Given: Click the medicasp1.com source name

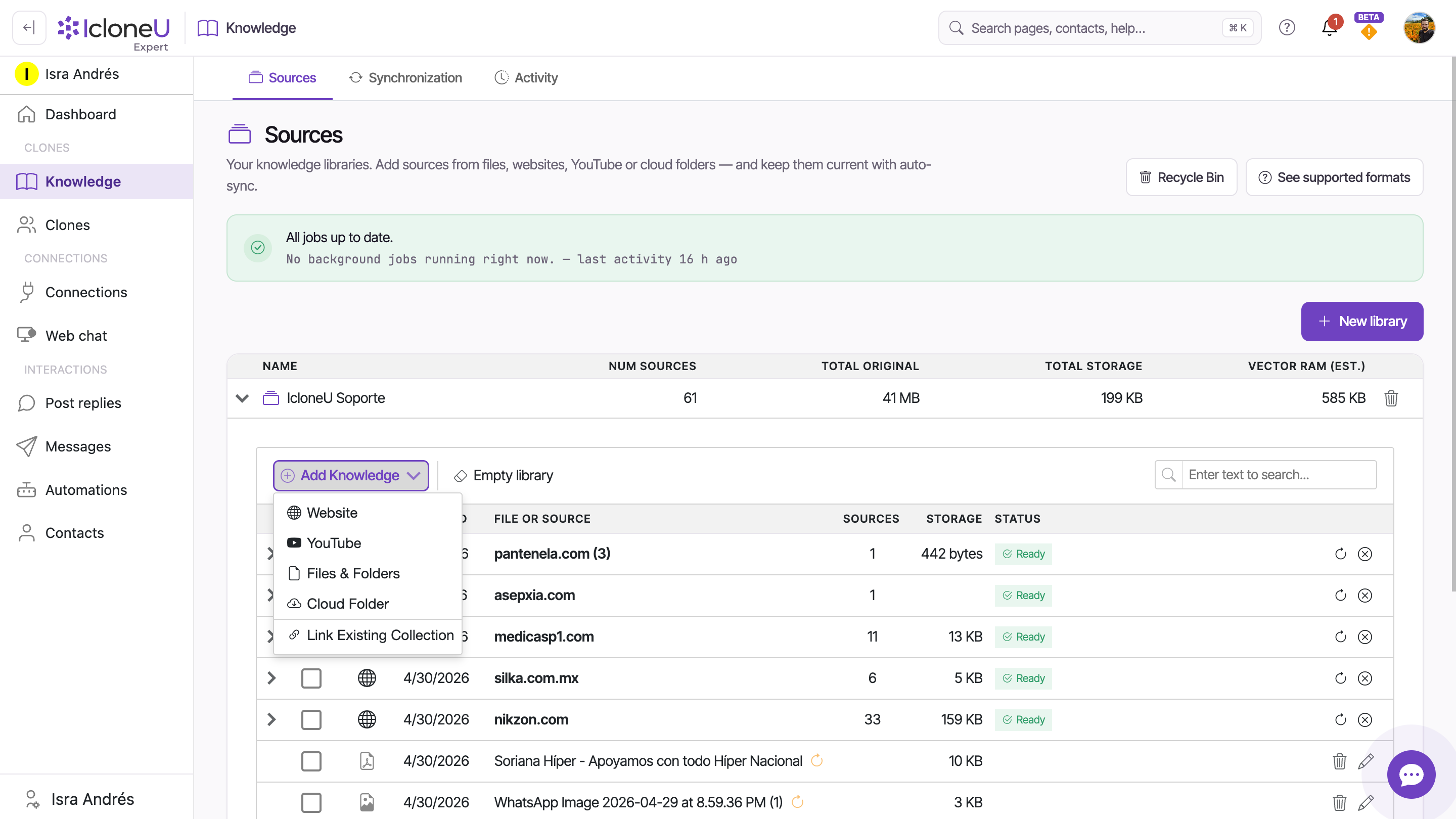Looking at the screenshot, I should coord(544,637).
